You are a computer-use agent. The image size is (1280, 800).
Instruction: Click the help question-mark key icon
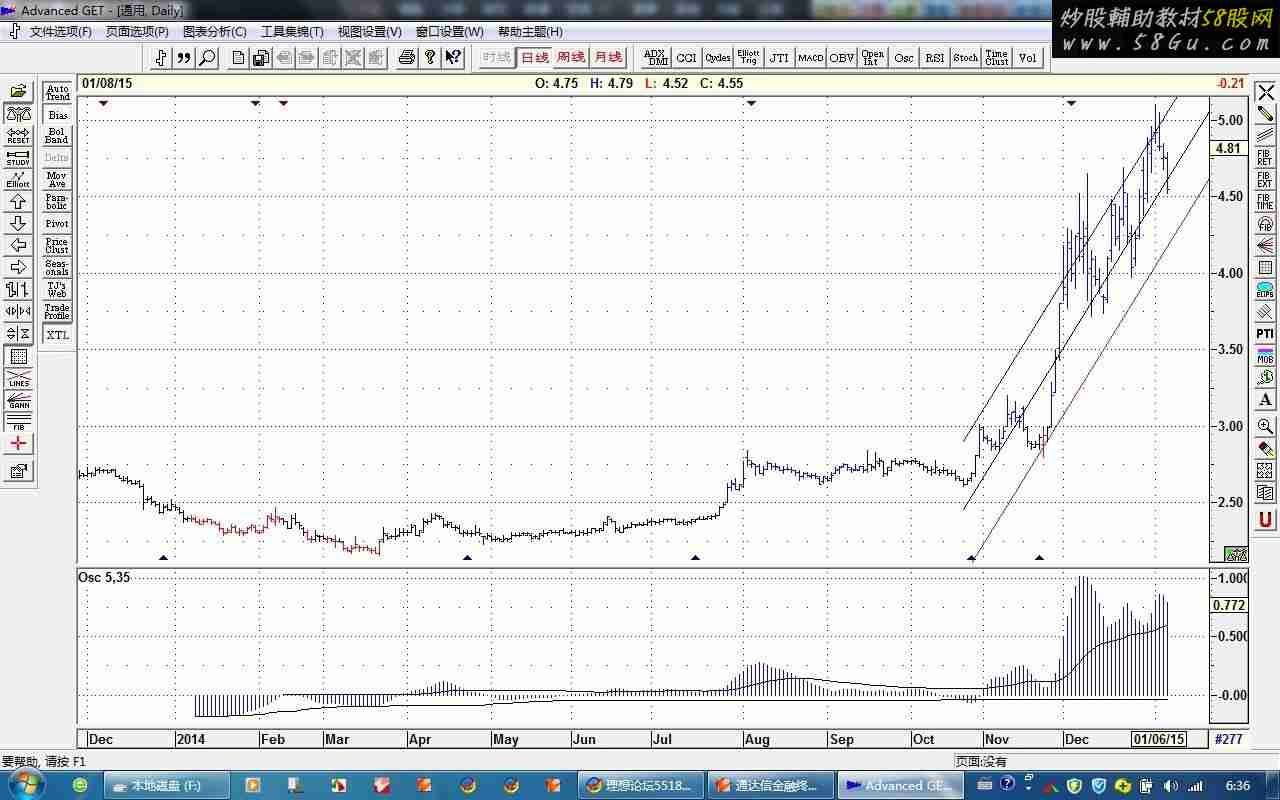[x=430, y=57]
